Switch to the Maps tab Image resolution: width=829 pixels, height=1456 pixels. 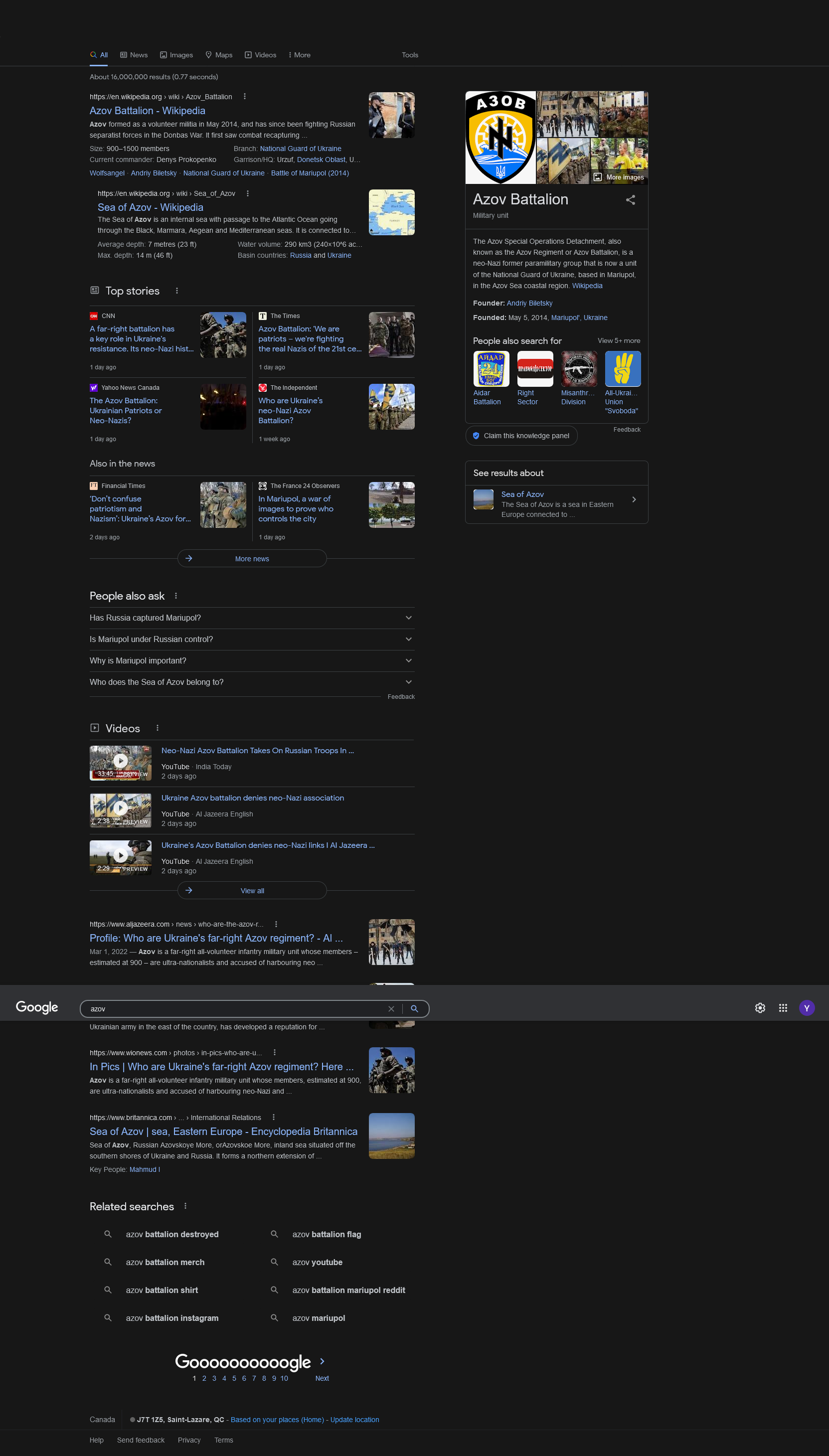tap(219, 55)
